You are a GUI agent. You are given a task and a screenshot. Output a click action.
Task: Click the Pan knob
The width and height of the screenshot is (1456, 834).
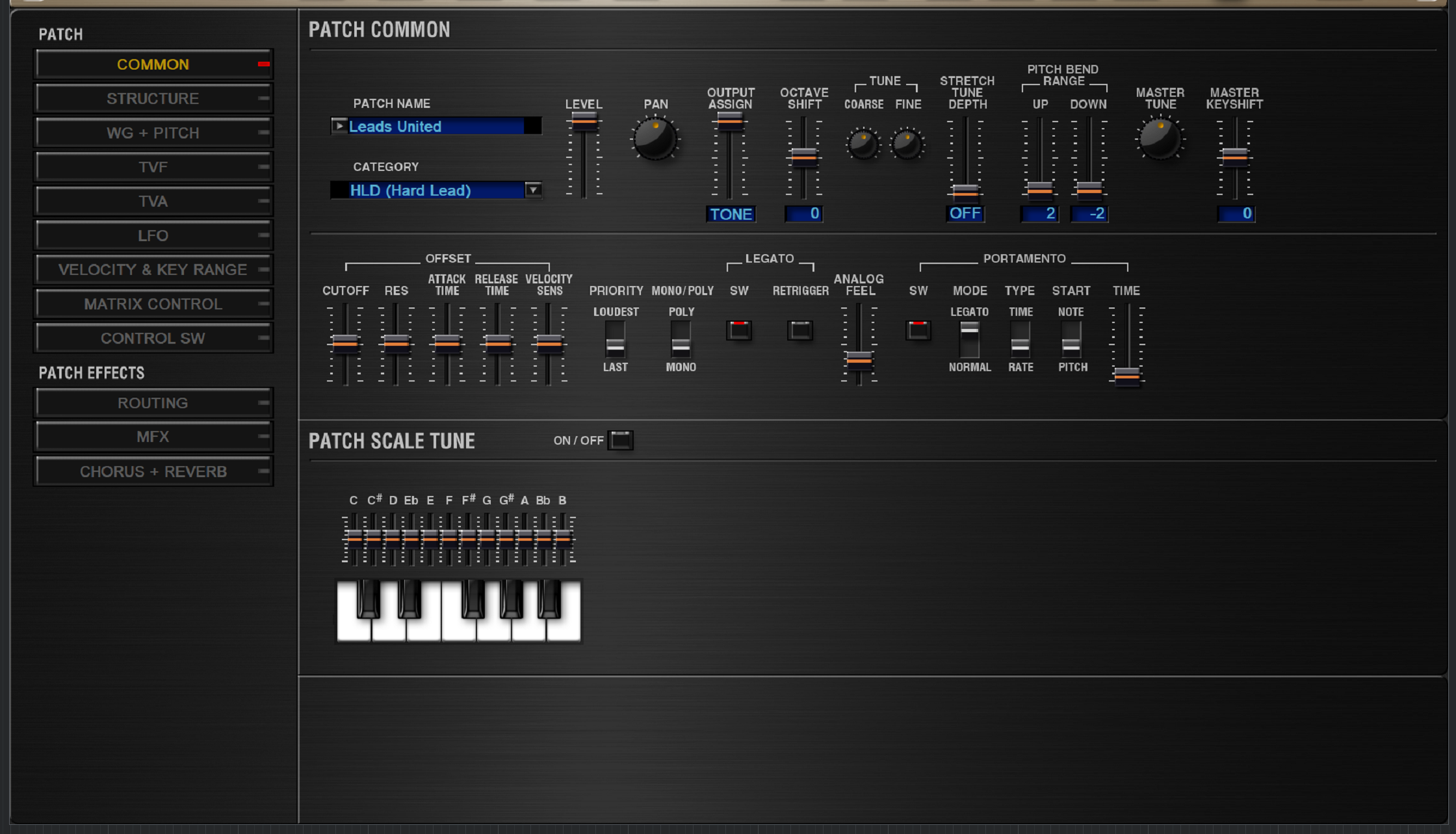[x=655, y=138]
